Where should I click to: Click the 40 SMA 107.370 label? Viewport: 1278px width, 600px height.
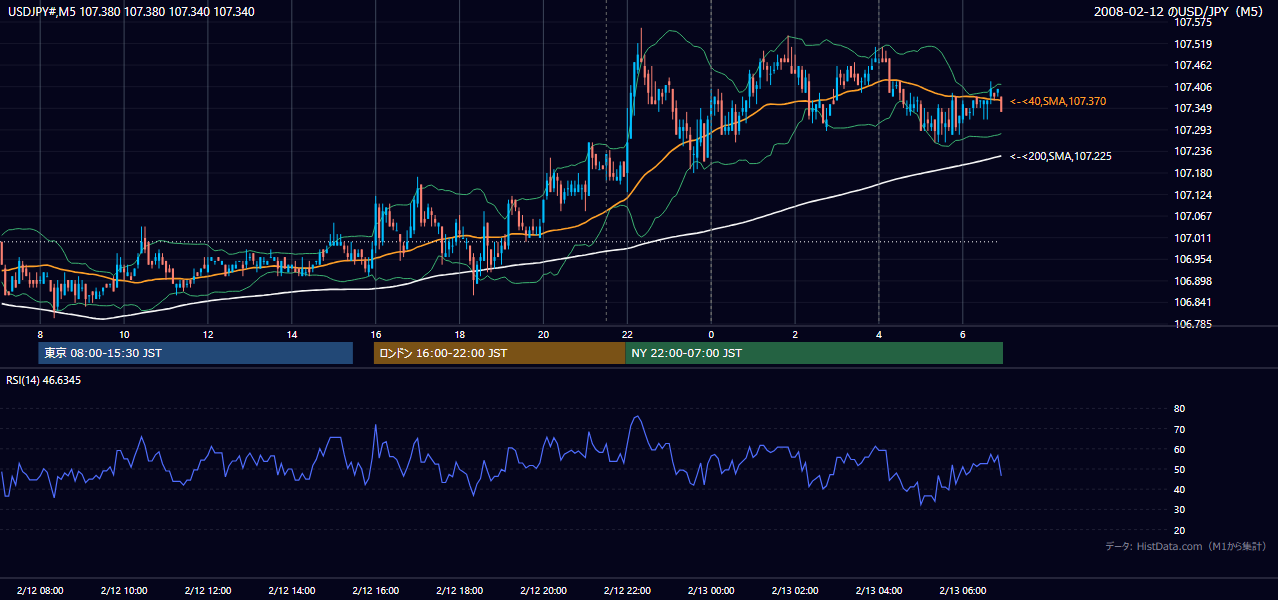click(1058, 102)
